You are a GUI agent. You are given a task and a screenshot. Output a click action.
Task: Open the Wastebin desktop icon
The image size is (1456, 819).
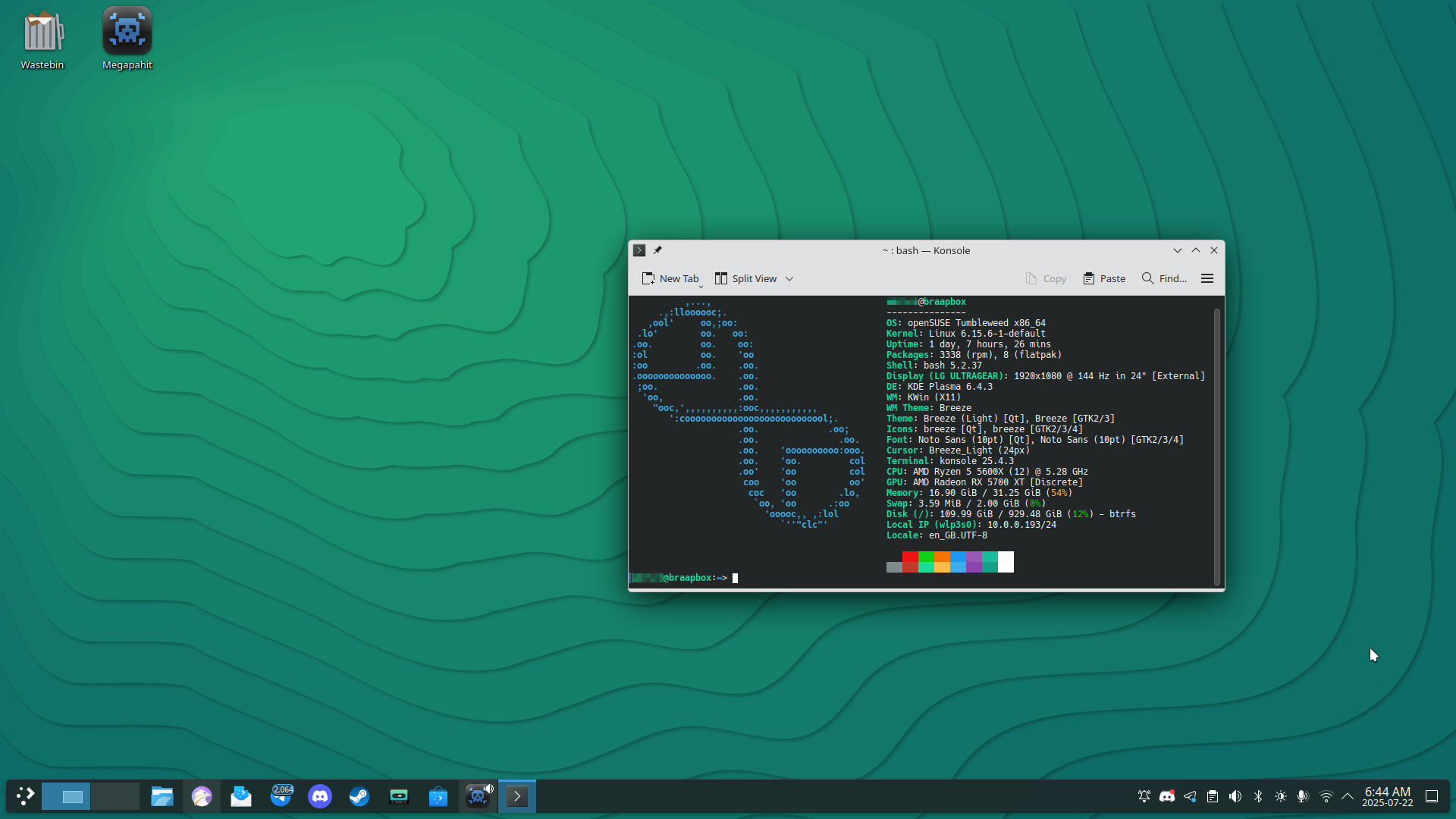(42, 39)
